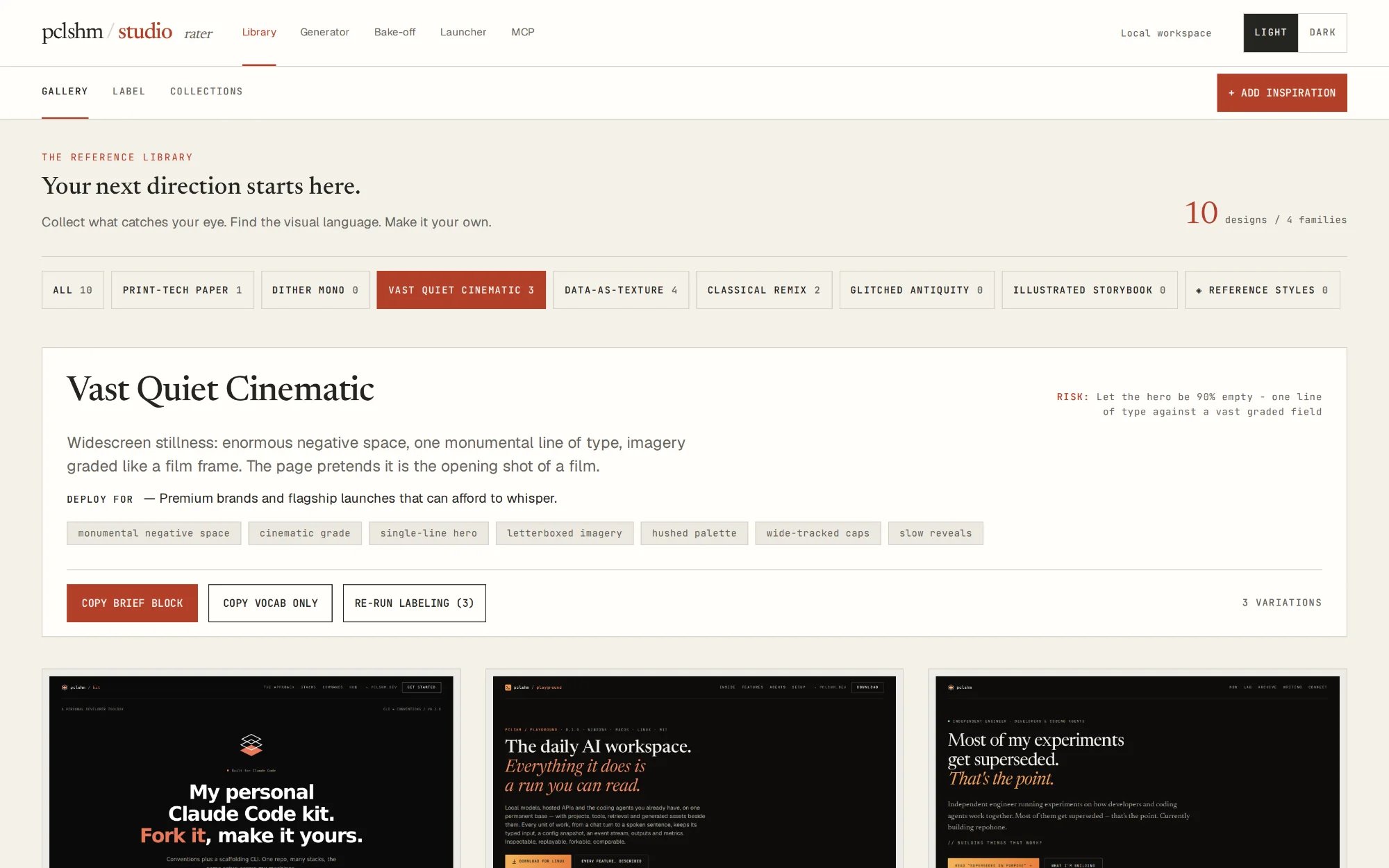This screenshot has height=868, width=1389.
Task: Click the '10 designs / 4 families' count
Action: pos(1265,213)
